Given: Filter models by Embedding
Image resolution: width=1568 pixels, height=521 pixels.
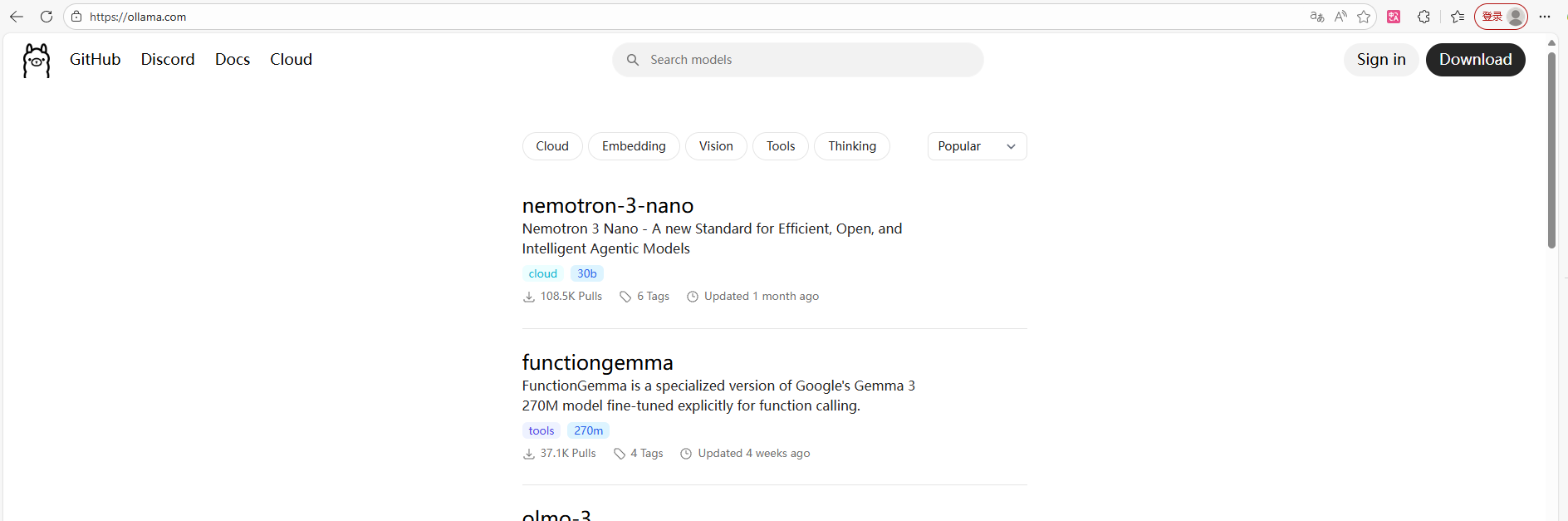Looking at the screenshot, I should (634, 146).
